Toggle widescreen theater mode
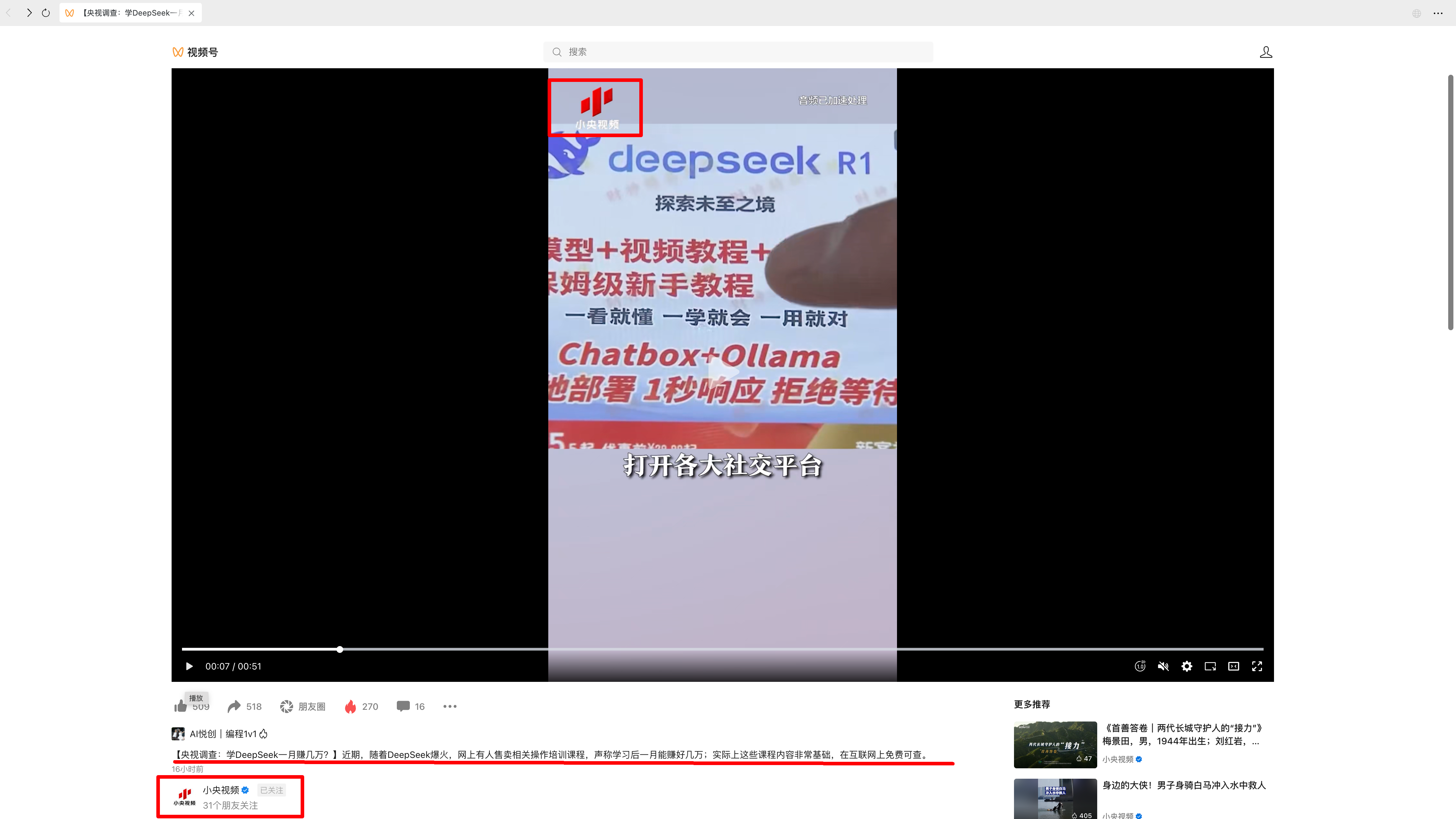1456x819 pixels. (x=1234, y=666)
